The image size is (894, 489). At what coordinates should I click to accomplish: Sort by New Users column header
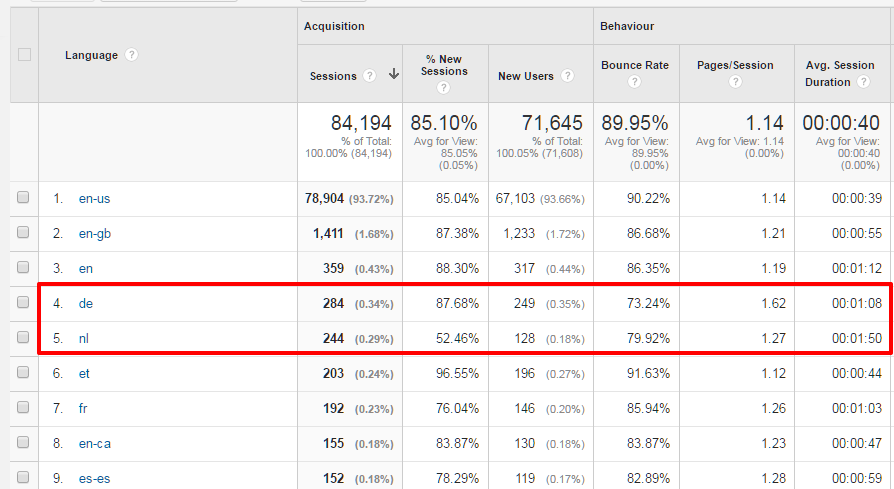tap(526, 76)
